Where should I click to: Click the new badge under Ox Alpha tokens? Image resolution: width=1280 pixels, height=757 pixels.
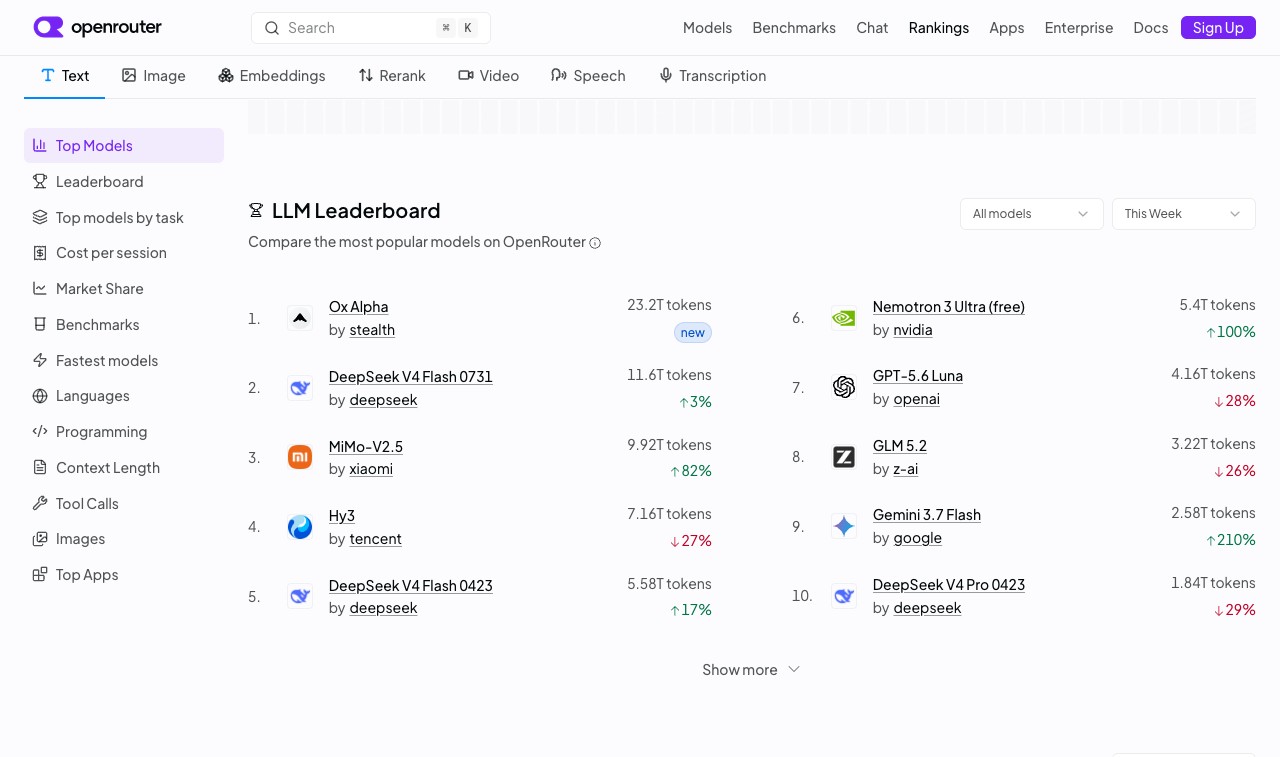point(693,333)
